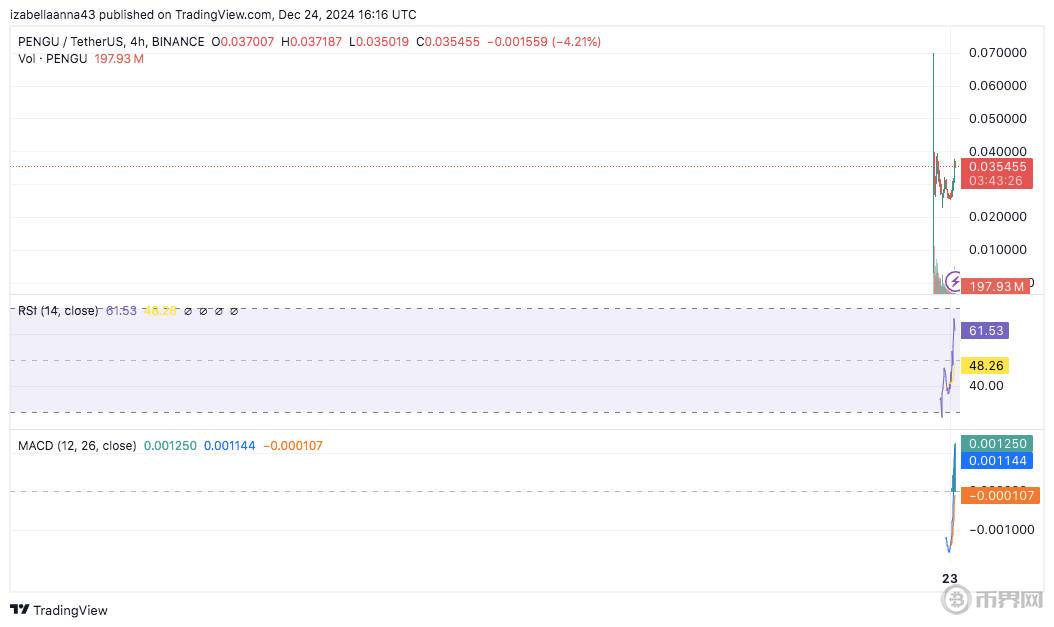1054x627 pixels.
Task: Click the purple lightning bolt icon
Action: click(x=953, y=281)
